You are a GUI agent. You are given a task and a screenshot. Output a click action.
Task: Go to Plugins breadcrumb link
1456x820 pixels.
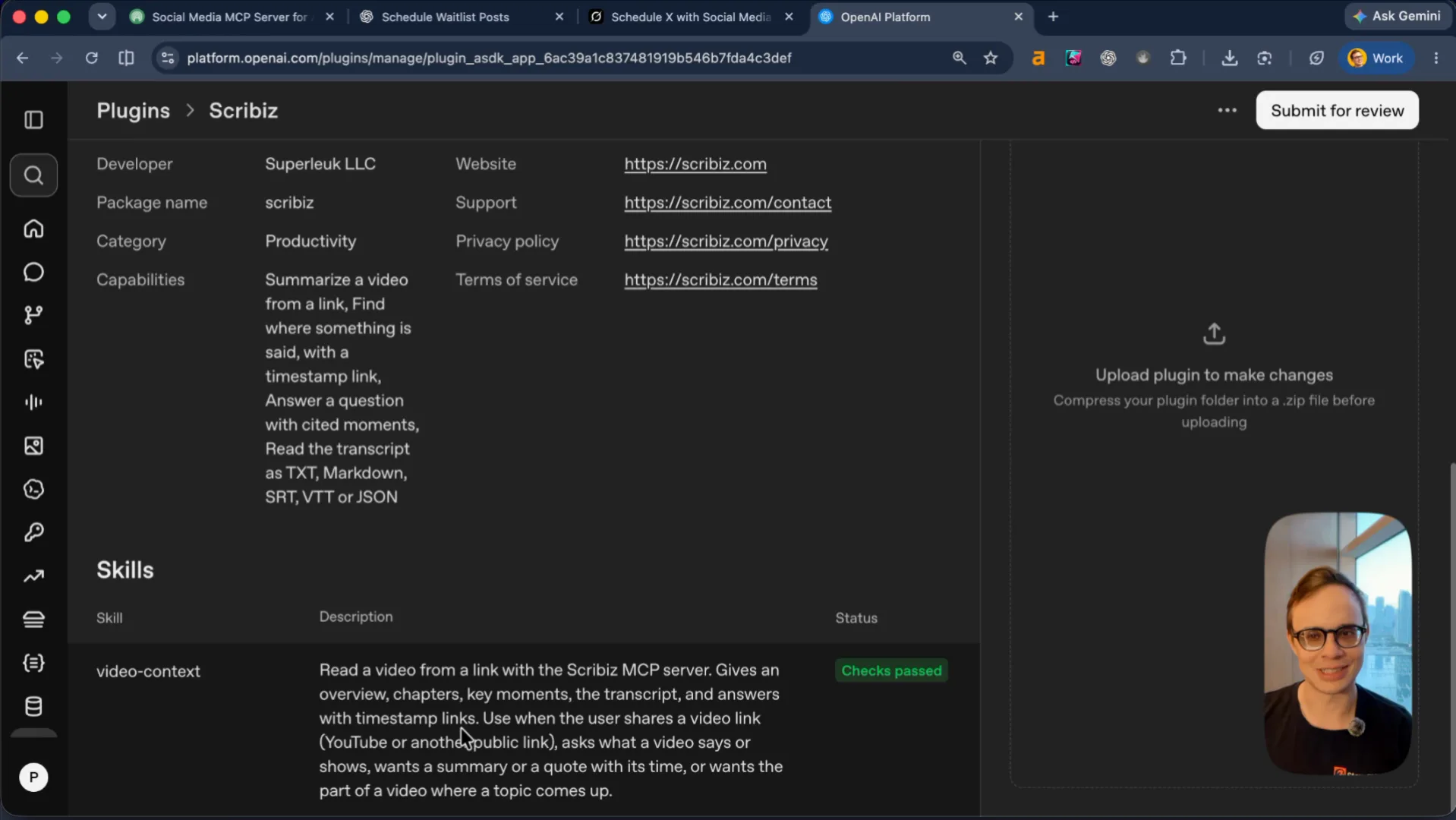(133, 111)
